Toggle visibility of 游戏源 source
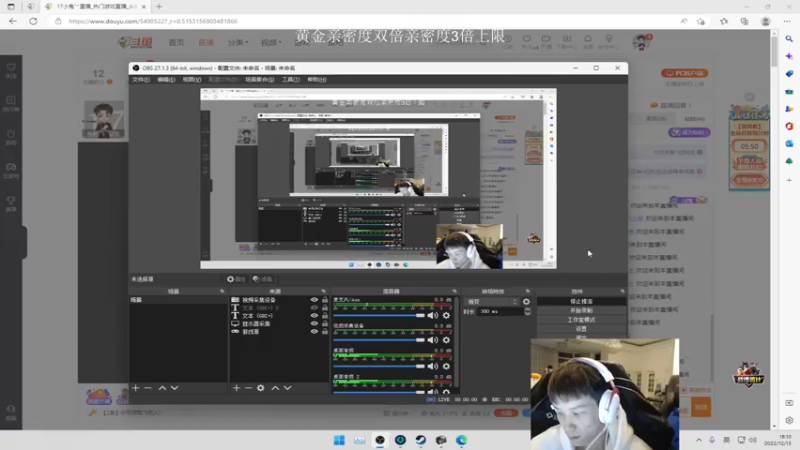The image size is (800, 450). 314,331
